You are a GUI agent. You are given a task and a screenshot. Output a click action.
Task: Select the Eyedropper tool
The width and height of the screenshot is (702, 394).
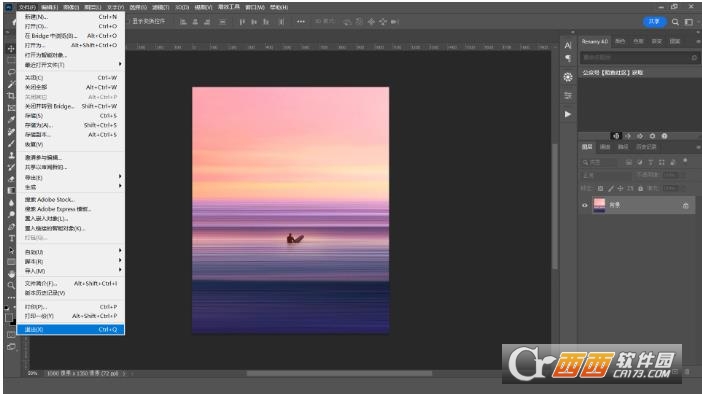pos(11,120)
